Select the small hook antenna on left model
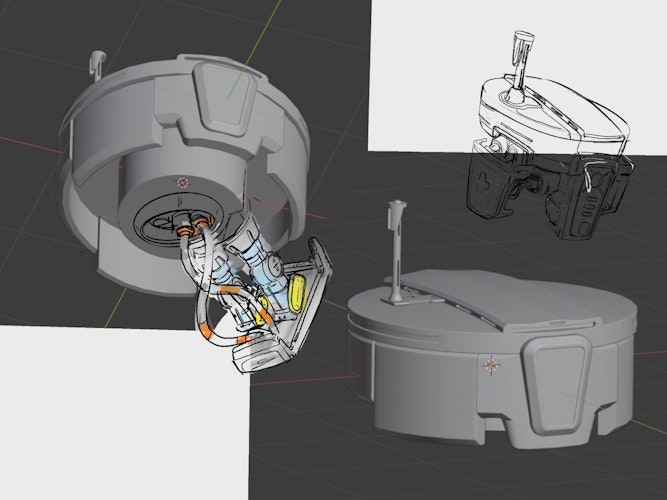The height and width of the screenshot is (500, 667). (97, 63)
